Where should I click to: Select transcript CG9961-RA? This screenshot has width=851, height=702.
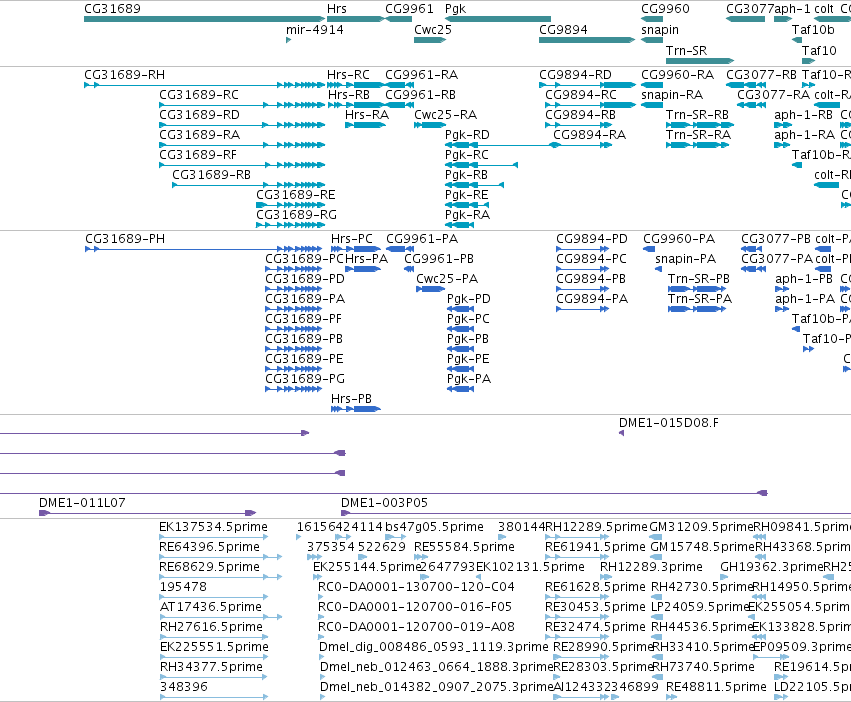pos(399,85)
